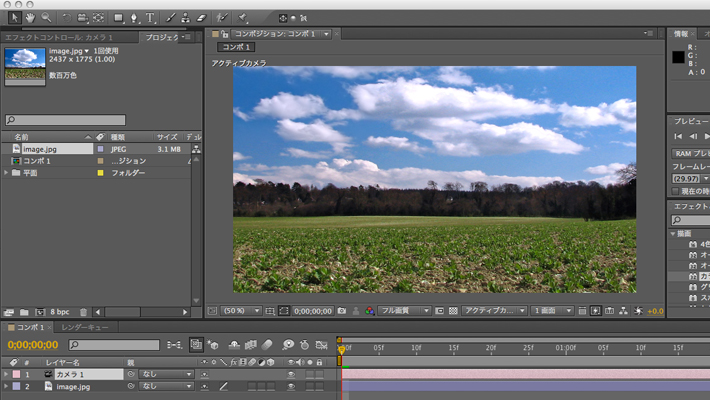This screenshot has width=710, height=400.
Task: Expand the 平面 folder in Project panel
Action: tap(7, 173)
